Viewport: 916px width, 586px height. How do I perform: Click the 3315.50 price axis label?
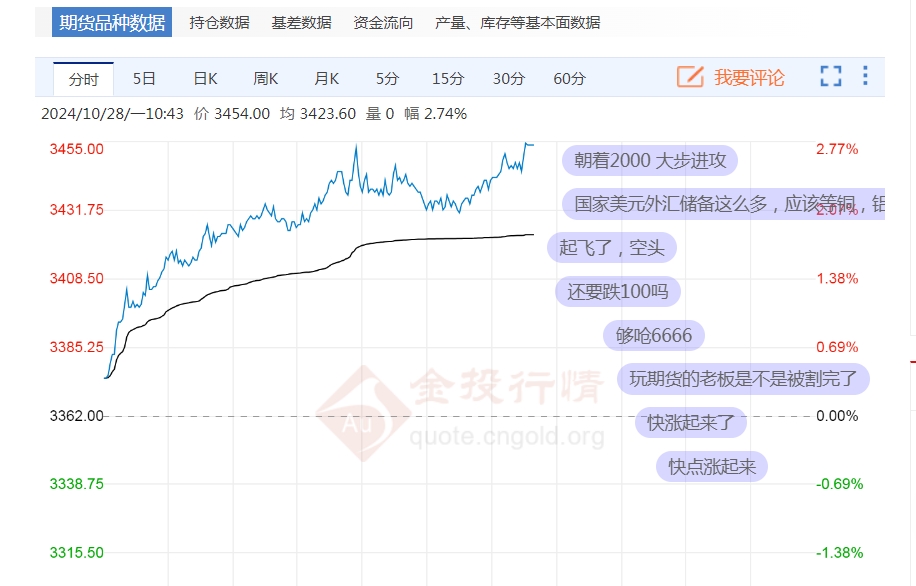[x=77, y=553]
